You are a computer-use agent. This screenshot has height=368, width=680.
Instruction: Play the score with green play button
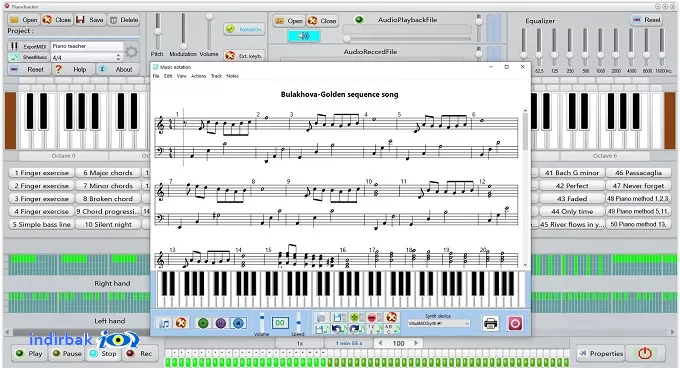pyautogui.click(x=203, y=323)
